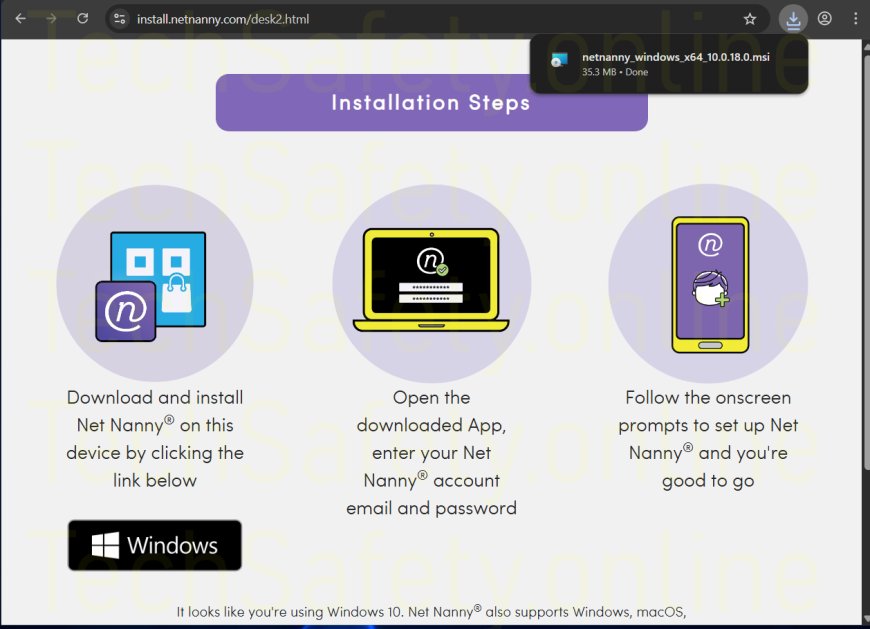Click the "Download and install Net Nanny" text
The width and height of the screenshot is (870, 629).
(x=155, y=439)
